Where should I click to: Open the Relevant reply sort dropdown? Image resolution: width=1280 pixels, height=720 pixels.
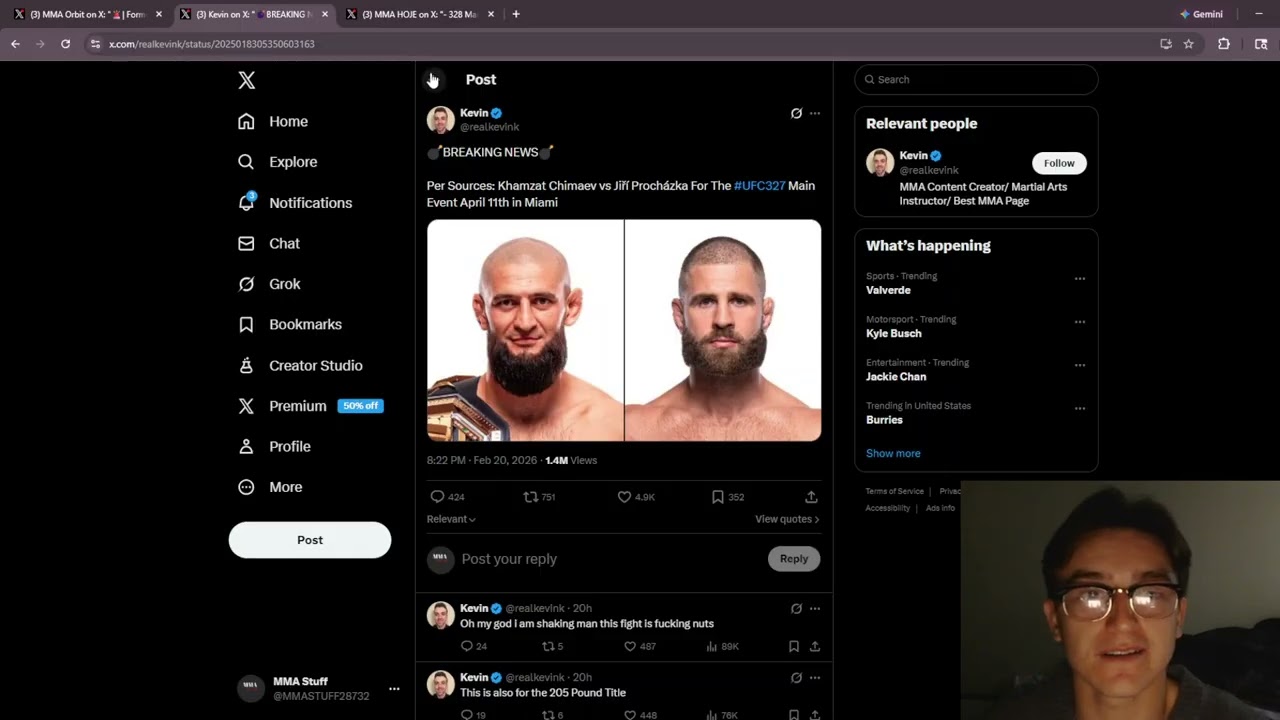(451, 519)
